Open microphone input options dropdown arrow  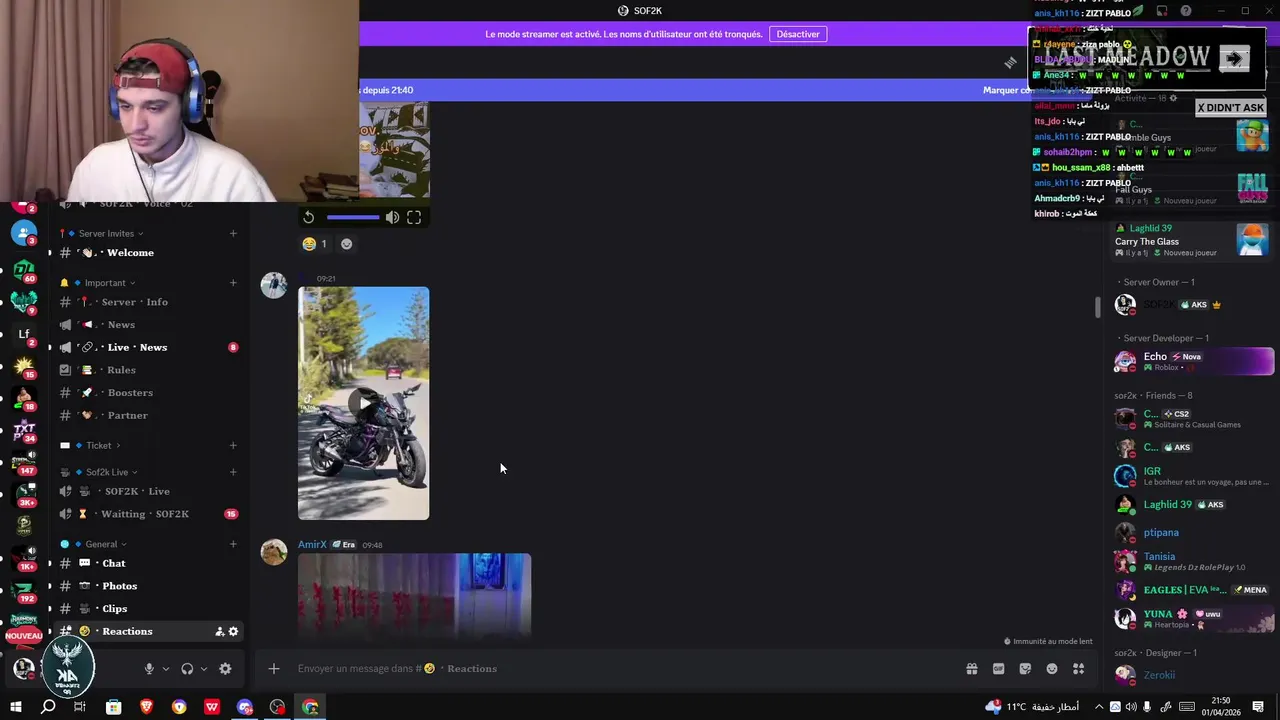coord(166,669)
